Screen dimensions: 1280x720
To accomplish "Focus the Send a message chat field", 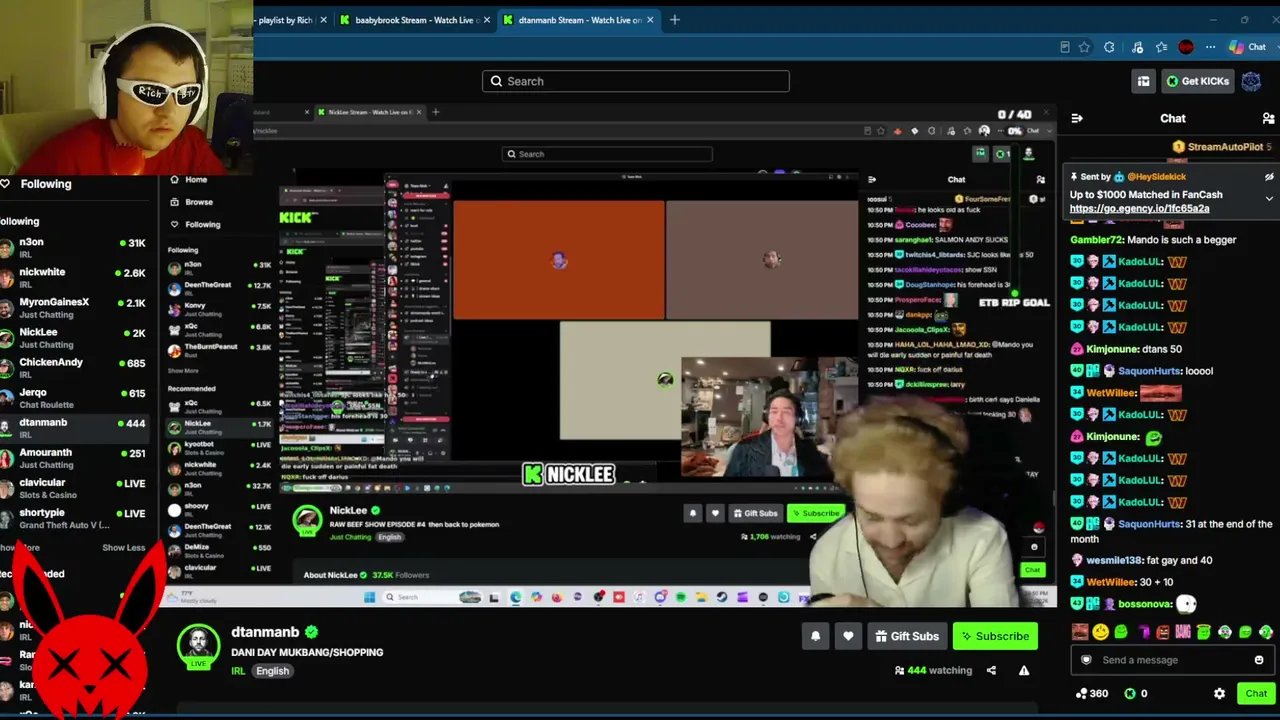I will click(x=1172, y=660).
